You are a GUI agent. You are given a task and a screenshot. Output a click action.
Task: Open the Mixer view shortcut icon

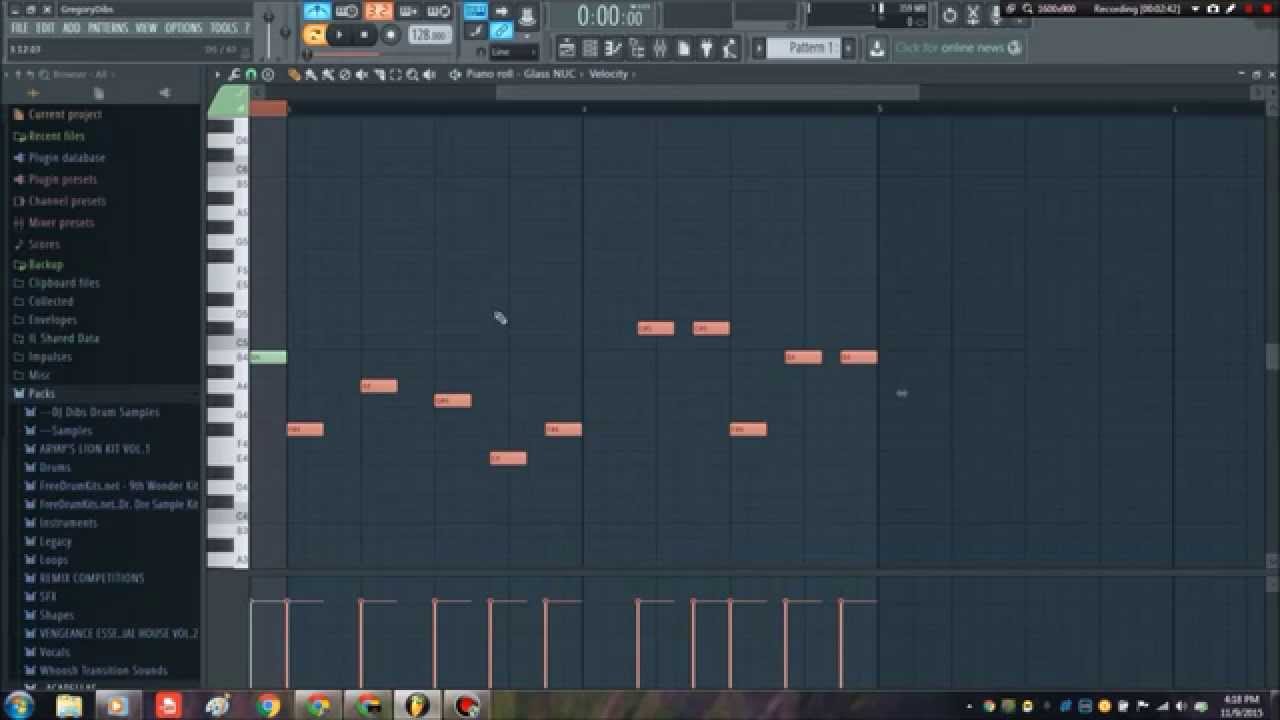coord(660,48)
